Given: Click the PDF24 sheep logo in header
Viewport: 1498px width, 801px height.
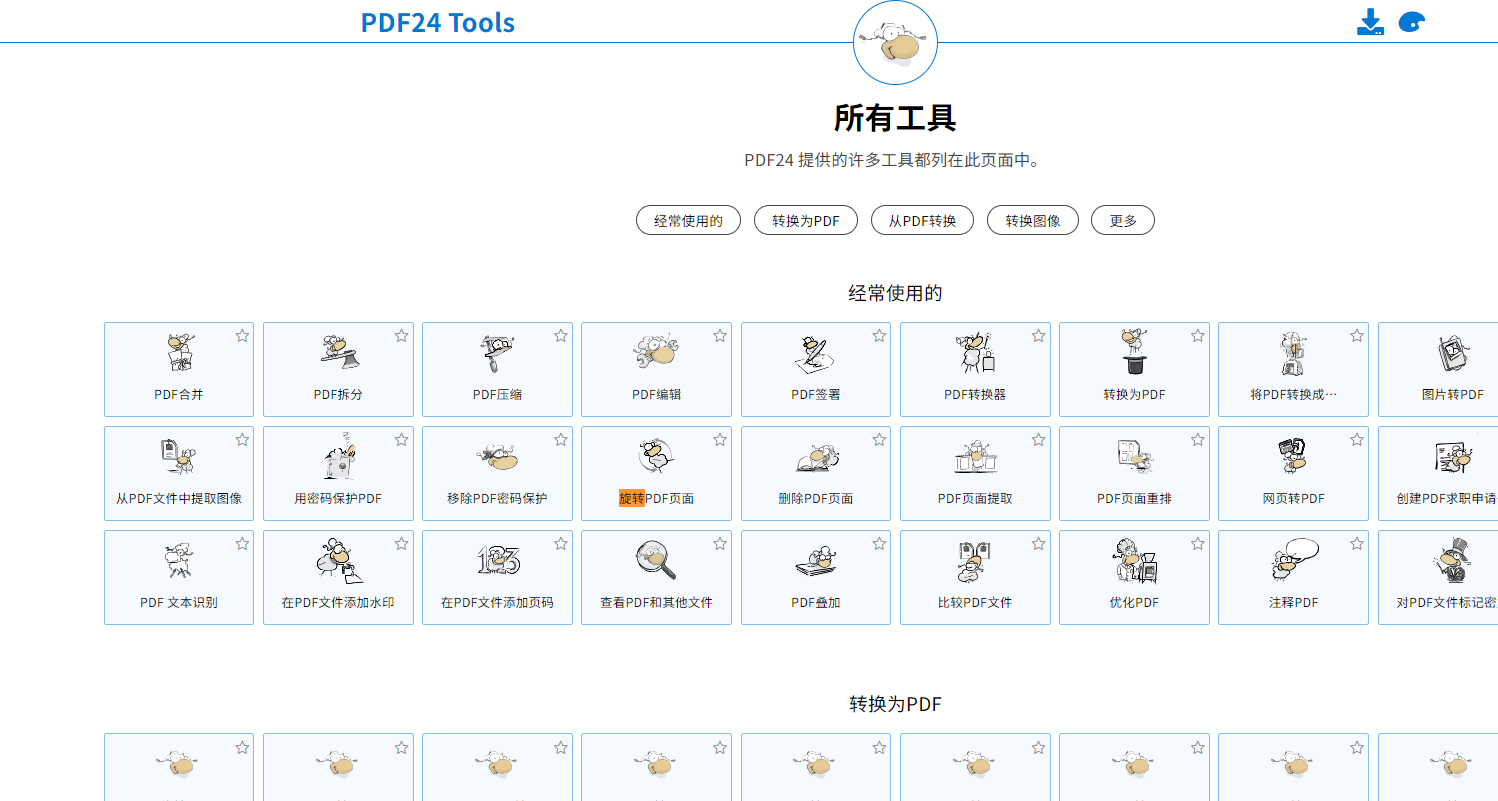Looking at the screenshot, I should pos(895,43).
